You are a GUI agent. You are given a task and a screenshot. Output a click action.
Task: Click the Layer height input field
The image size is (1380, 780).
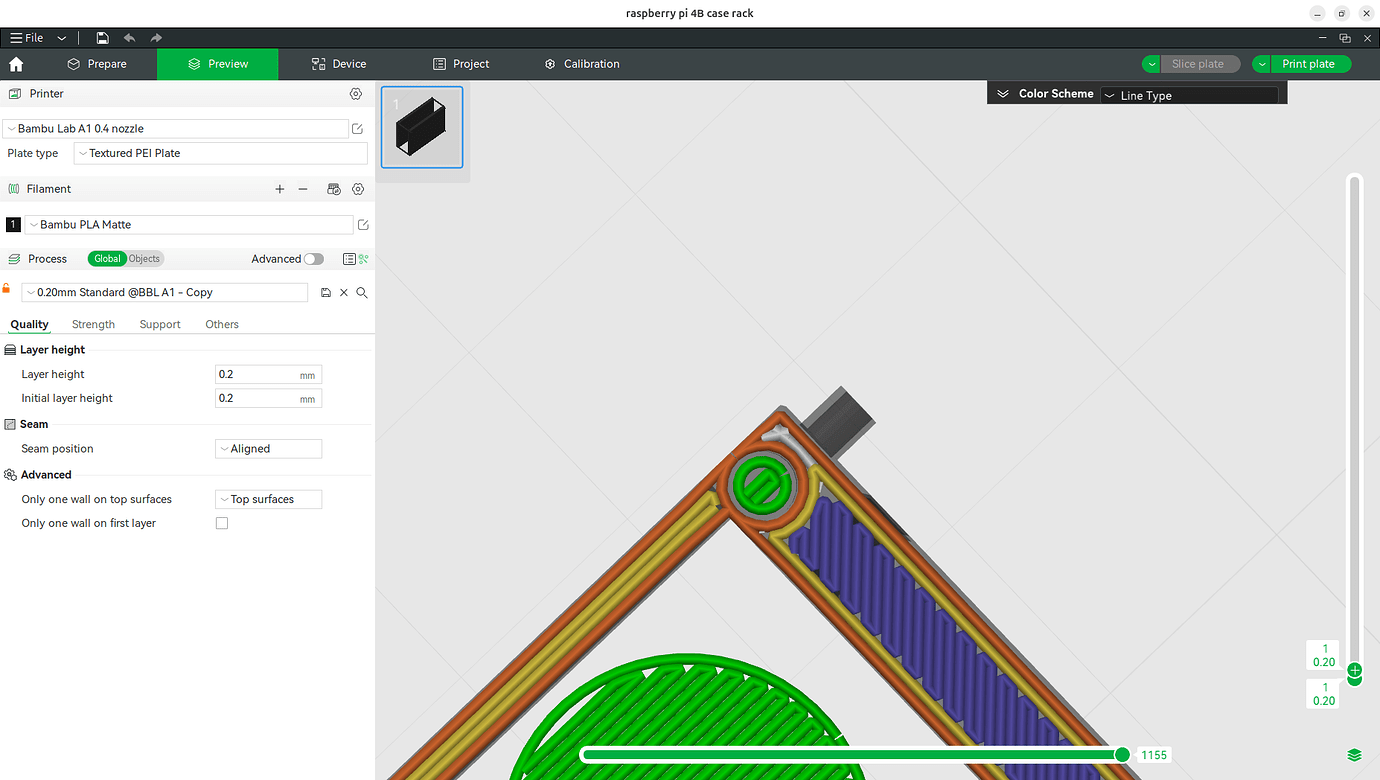point(269,375)
